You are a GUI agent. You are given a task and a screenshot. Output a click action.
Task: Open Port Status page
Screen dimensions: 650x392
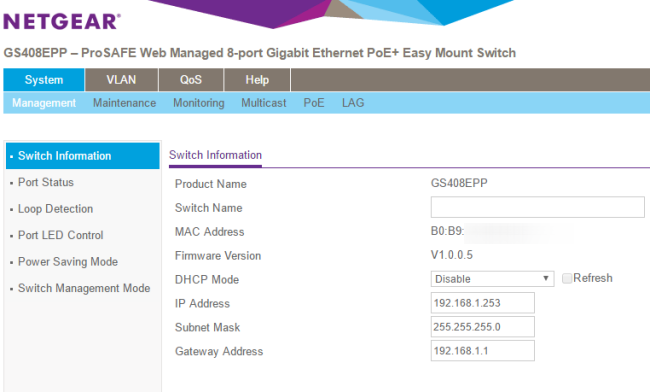pos(46,182)
